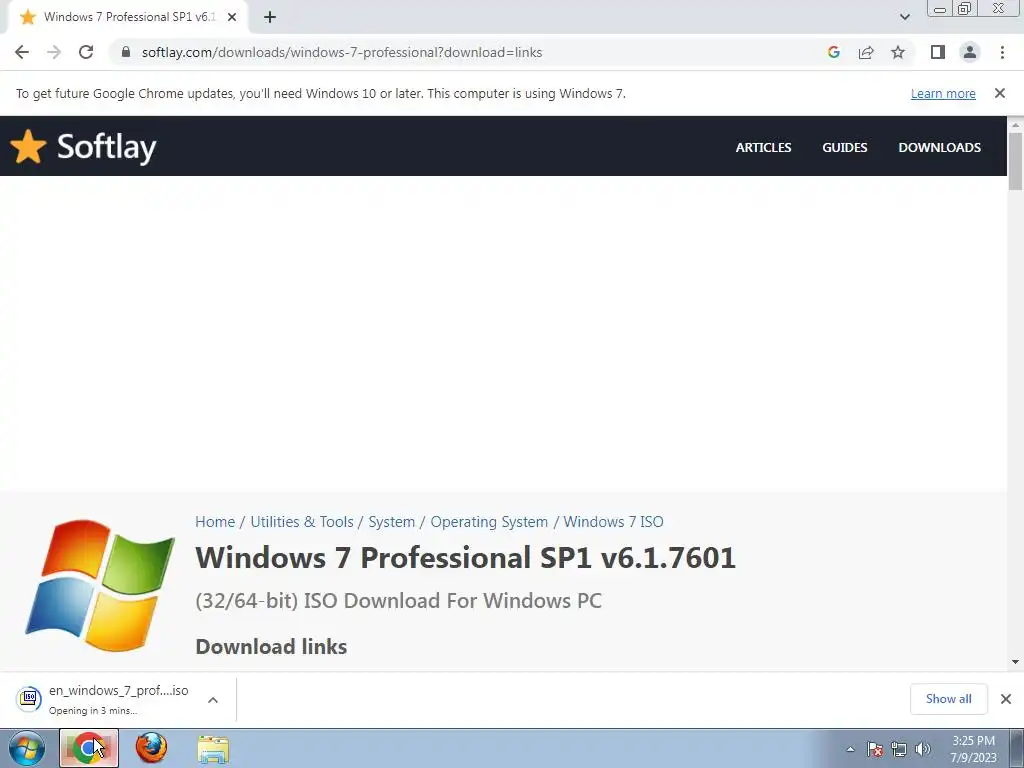Open the ARTICLES menu
The width and height of the screenshot is (1024, 768).
click(763, 148)
